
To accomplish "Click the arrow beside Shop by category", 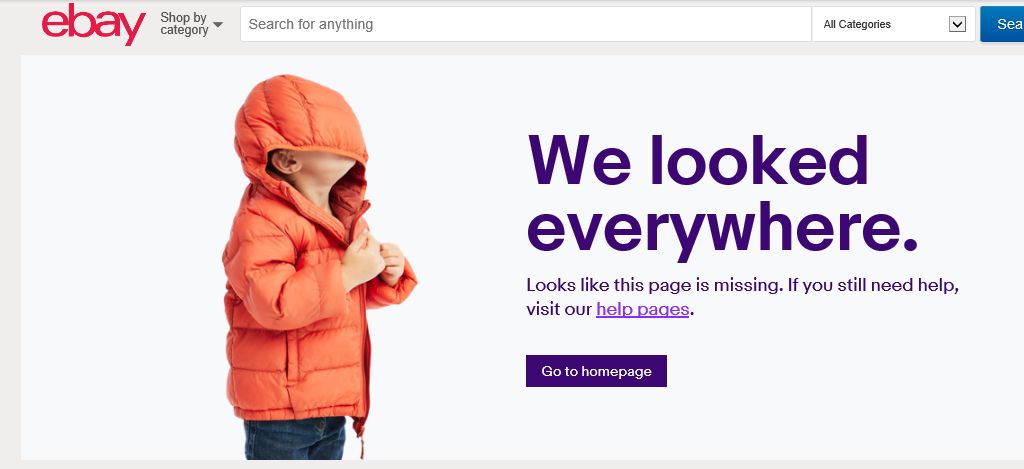I will tap(218, 25).
